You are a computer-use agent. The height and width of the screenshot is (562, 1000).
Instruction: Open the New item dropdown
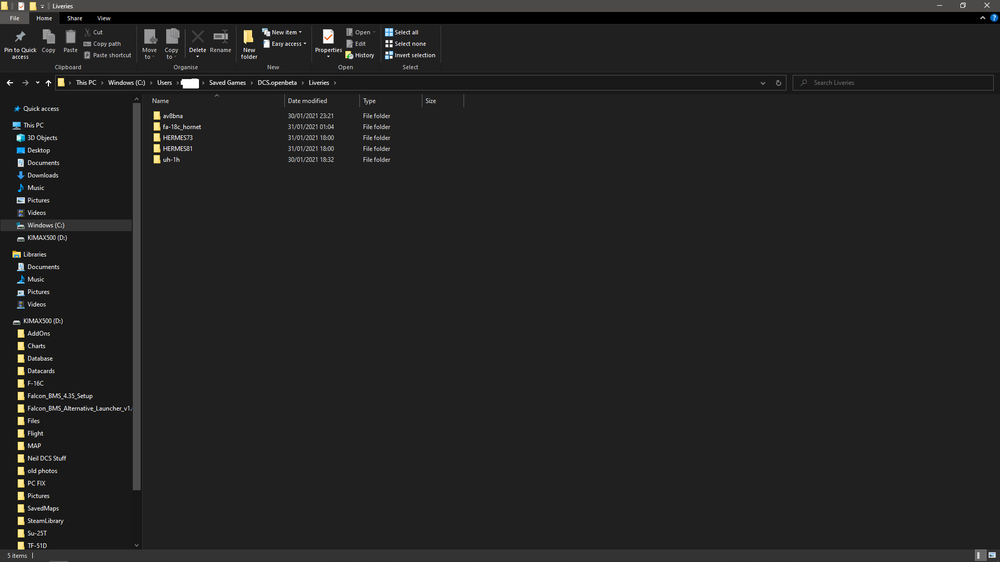point(282,32)
